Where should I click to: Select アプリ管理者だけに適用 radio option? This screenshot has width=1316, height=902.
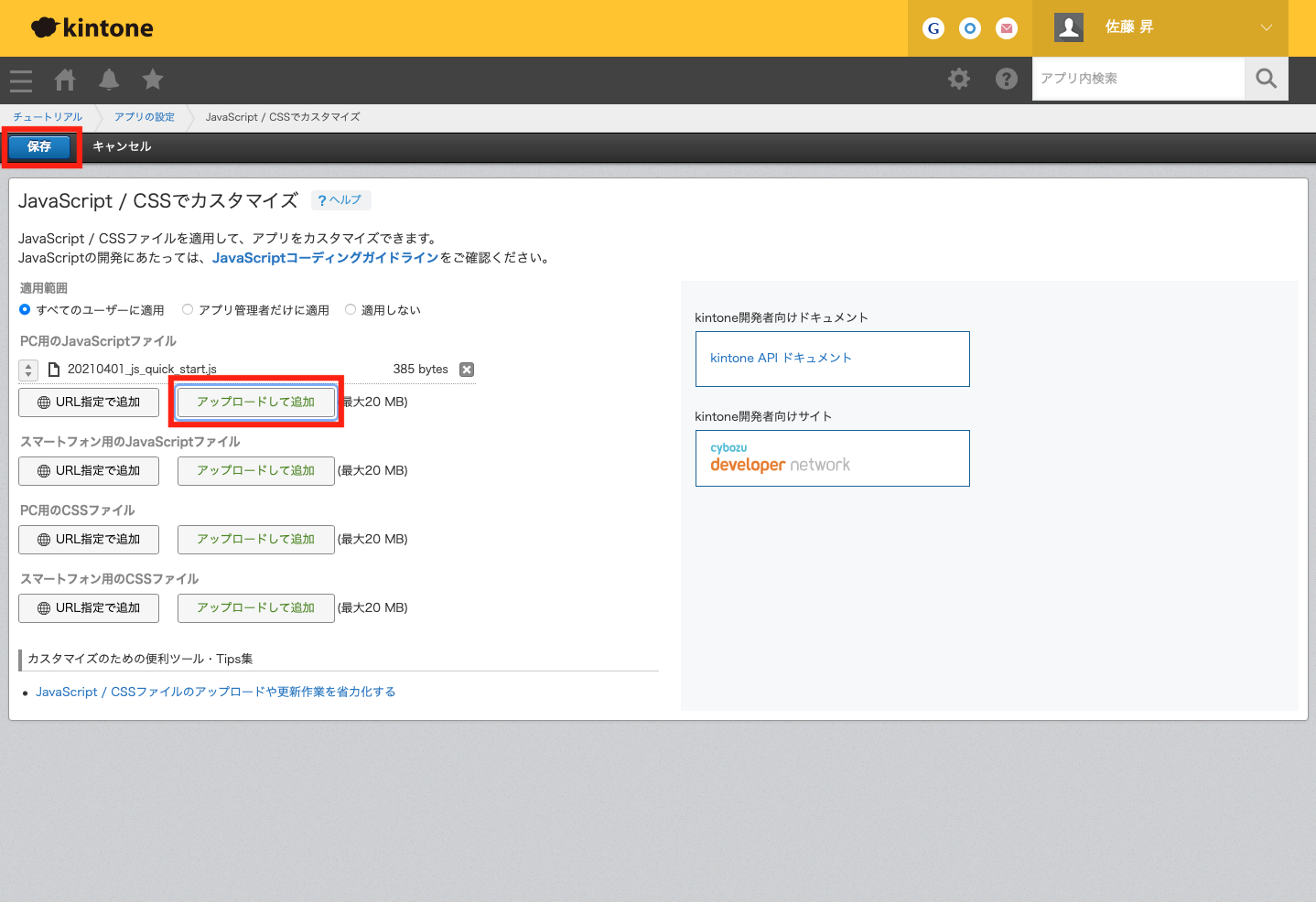(188, 310)
